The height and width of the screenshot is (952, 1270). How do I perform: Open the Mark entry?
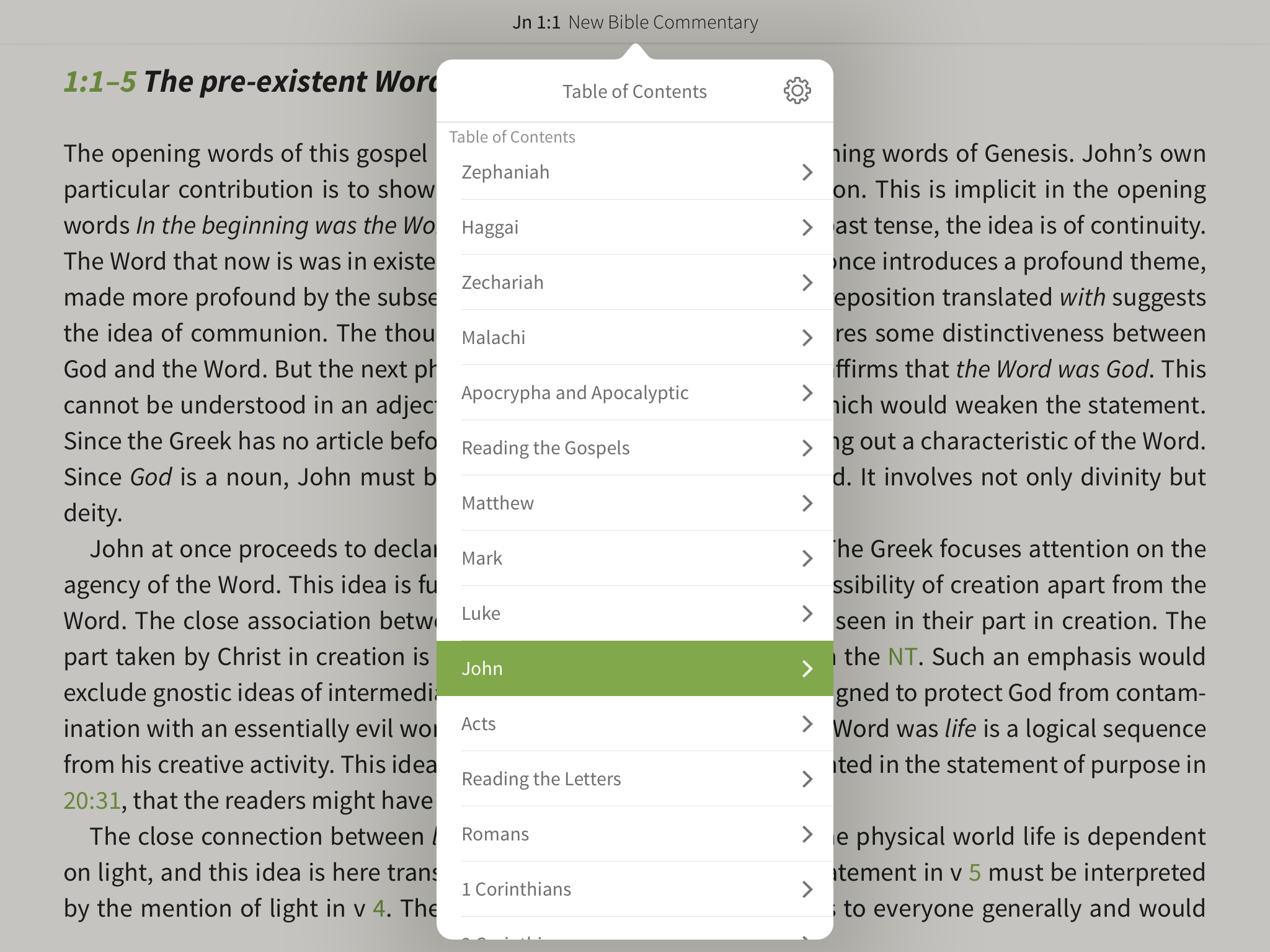tap(634, 558)
